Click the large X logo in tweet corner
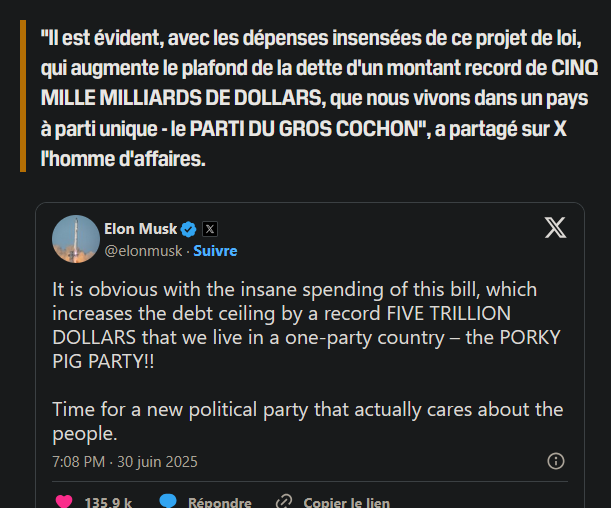 click(555, 228)
